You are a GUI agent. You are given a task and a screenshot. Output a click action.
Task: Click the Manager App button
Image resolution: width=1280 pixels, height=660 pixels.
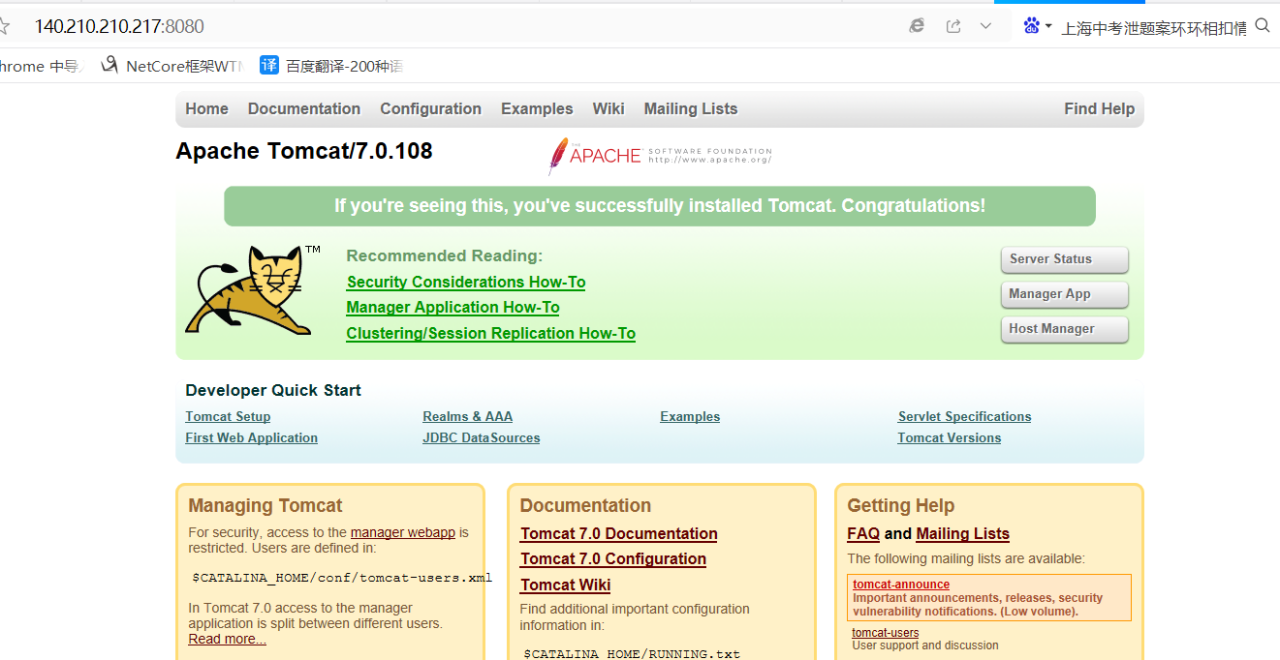pos(1064,294)
